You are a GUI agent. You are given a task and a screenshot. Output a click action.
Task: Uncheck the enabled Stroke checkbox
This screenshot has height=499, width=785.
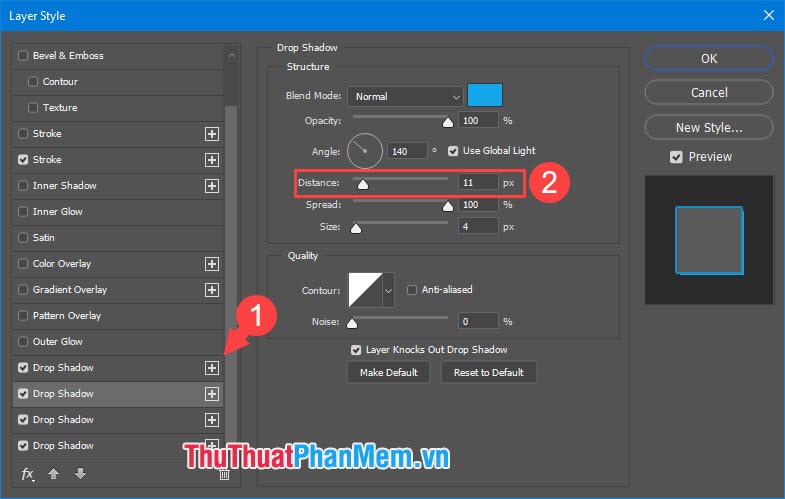click(x=23, y=160)
